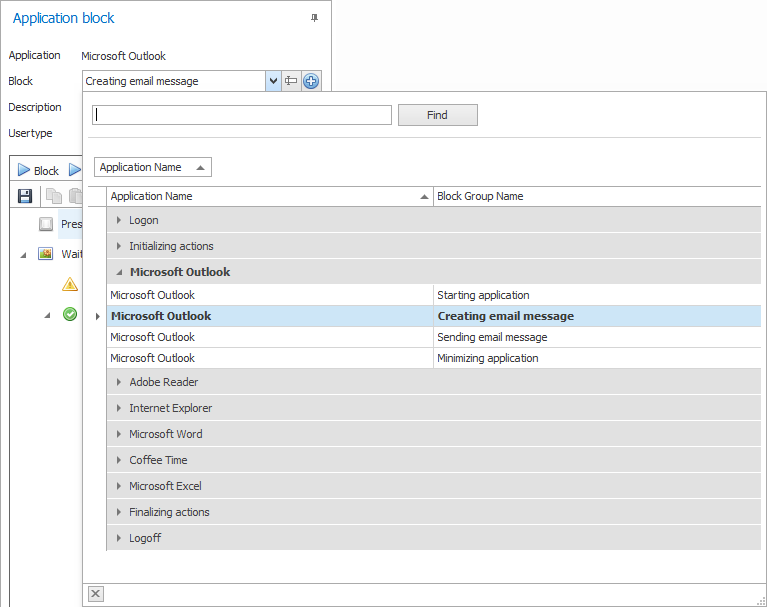Click the rename icon beside the Block dropdown
Image resolution: width=767 pixels, height=607 pixels.
click(x=291, y=81)
